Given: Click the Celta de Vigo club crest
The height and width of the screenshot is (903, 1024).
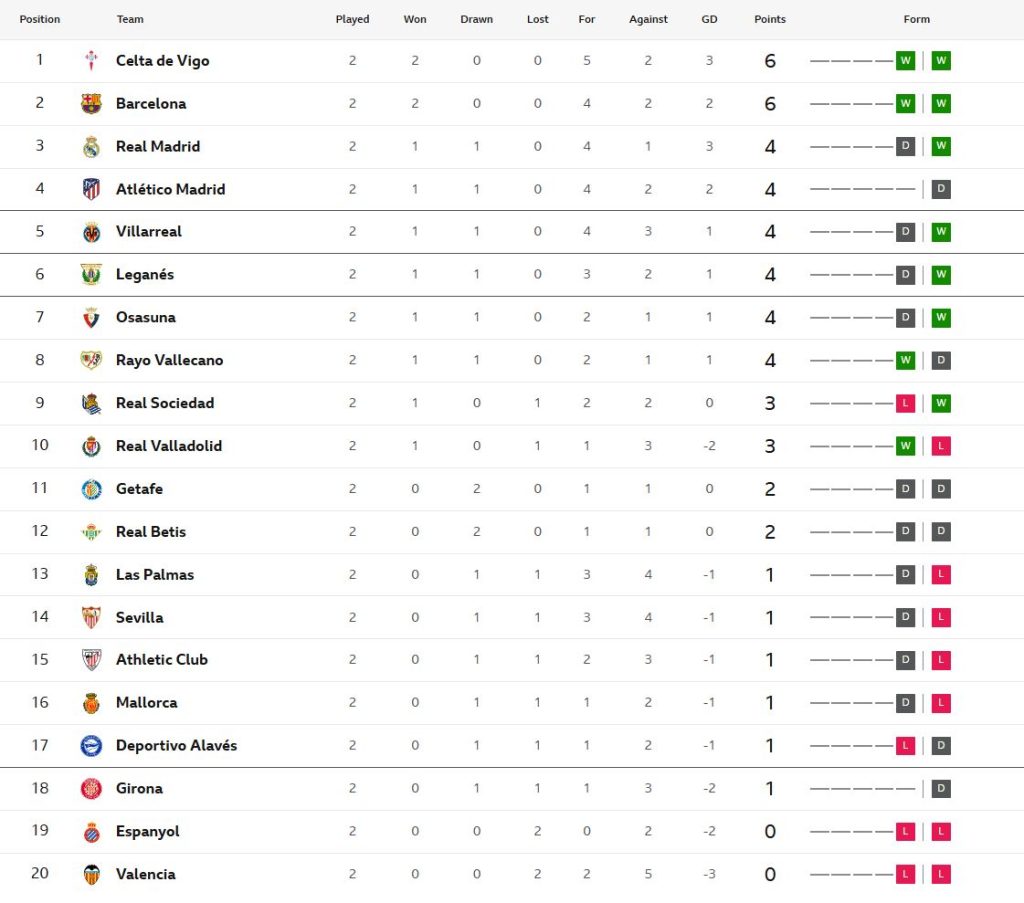Looking at the screenshot, I should (x=91, y=61).
